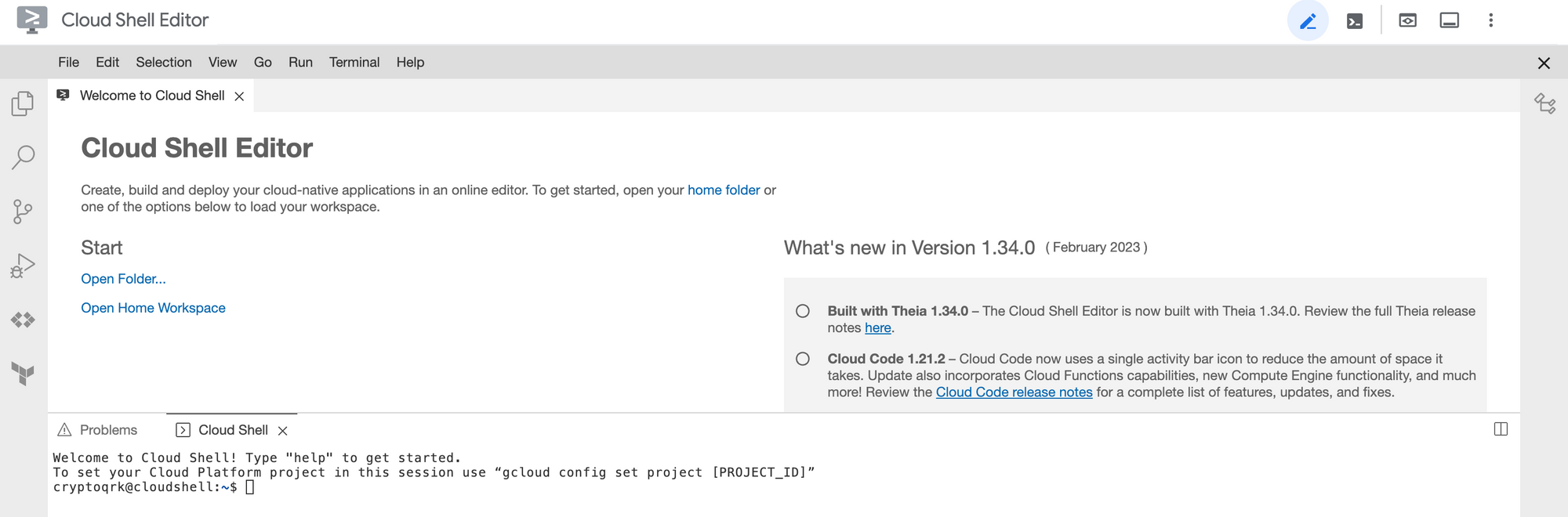Select the Cloud Code 1.21.2 radio bullet
Viewport: 1568px width, 517px height.
[802, 359]
